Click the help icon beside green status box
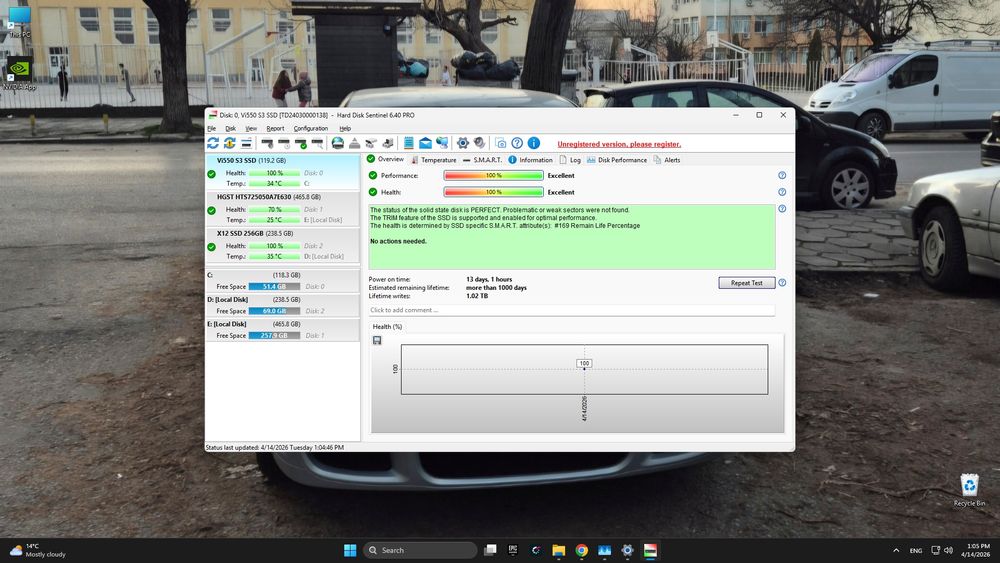 (782, 208)
